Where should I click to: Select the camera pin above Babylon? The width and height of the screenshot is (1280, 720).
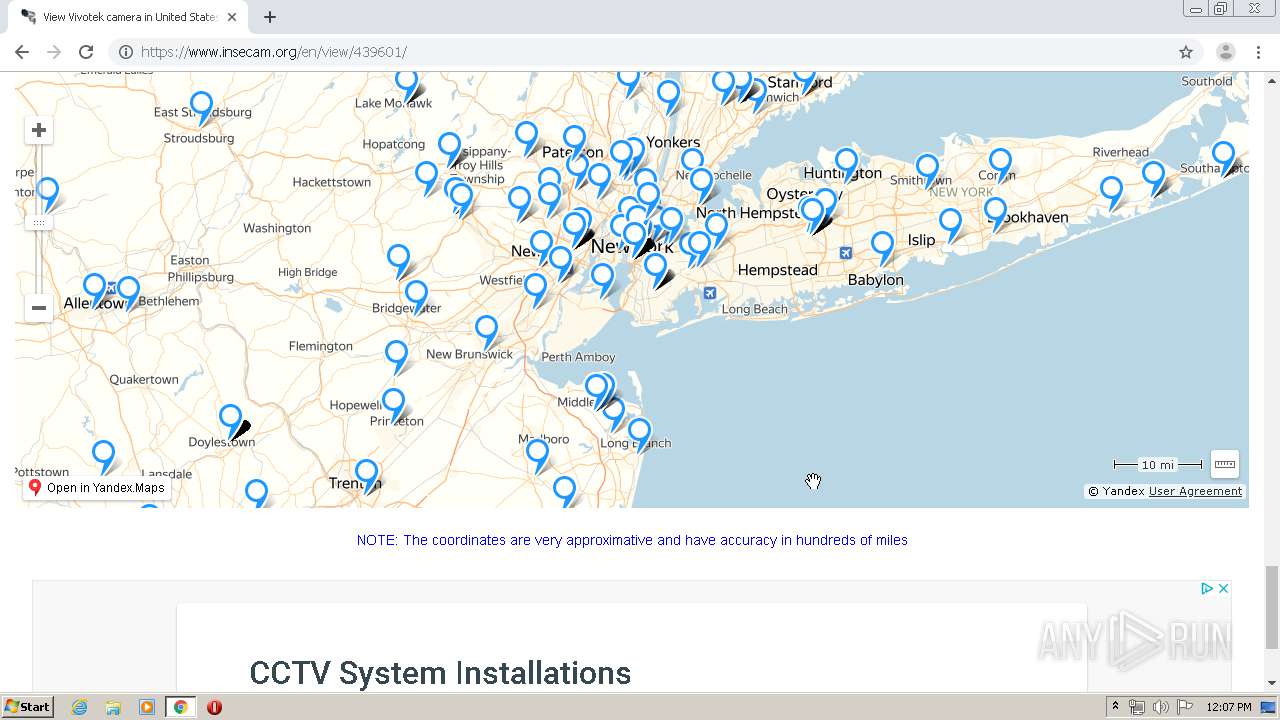[883, 247]
